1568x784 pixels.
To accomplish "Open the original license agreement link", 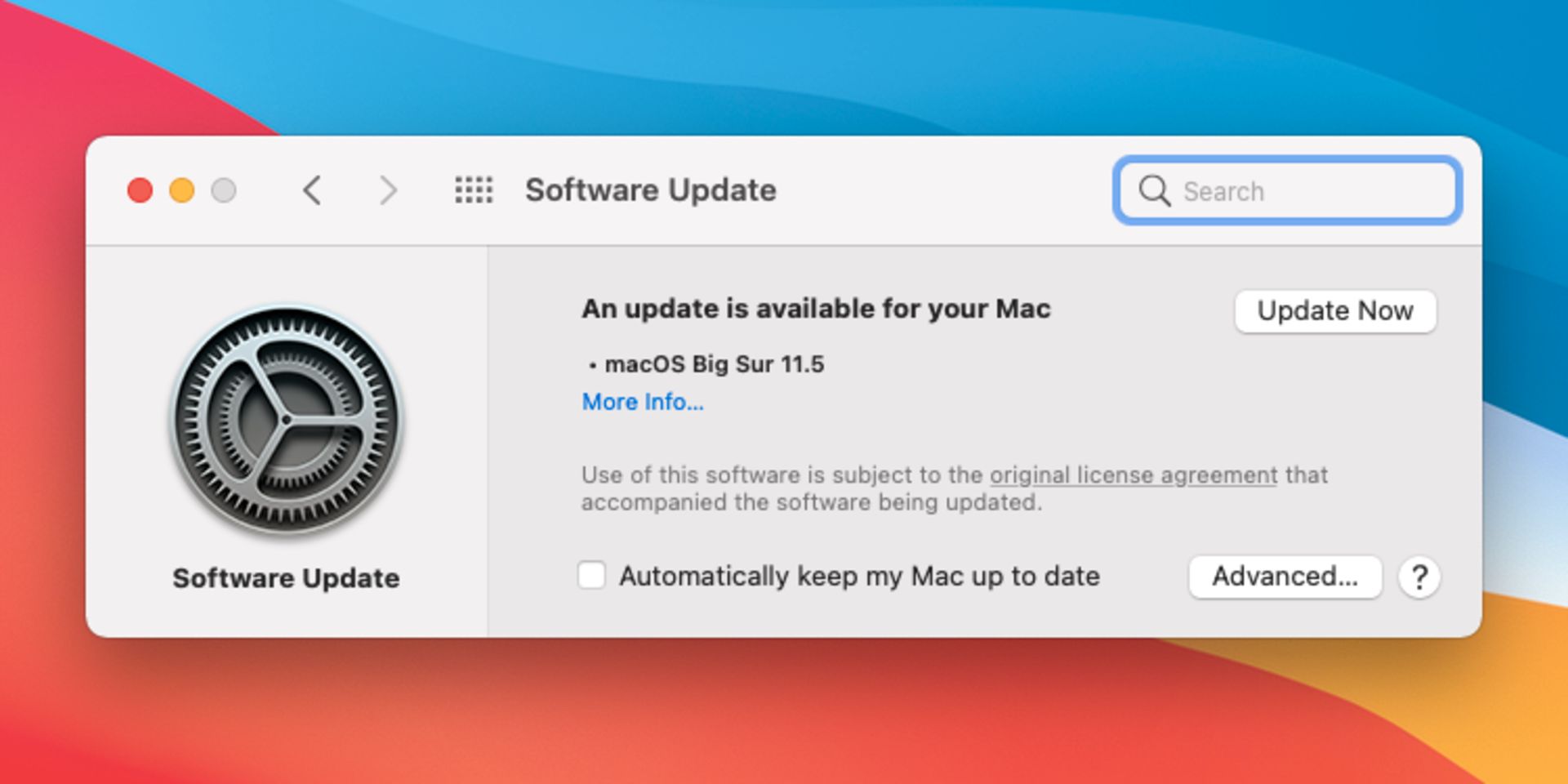I will [x=1133, y=475].
